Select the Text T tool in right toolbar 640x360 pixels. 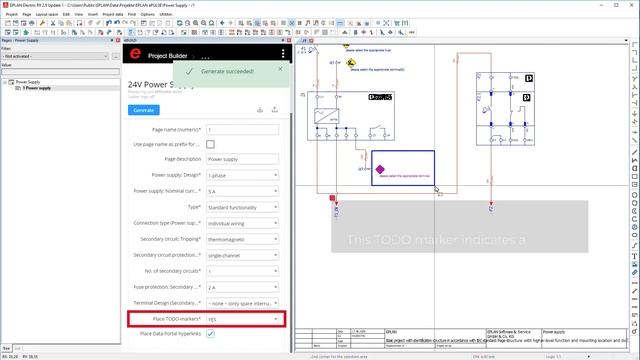635,256
